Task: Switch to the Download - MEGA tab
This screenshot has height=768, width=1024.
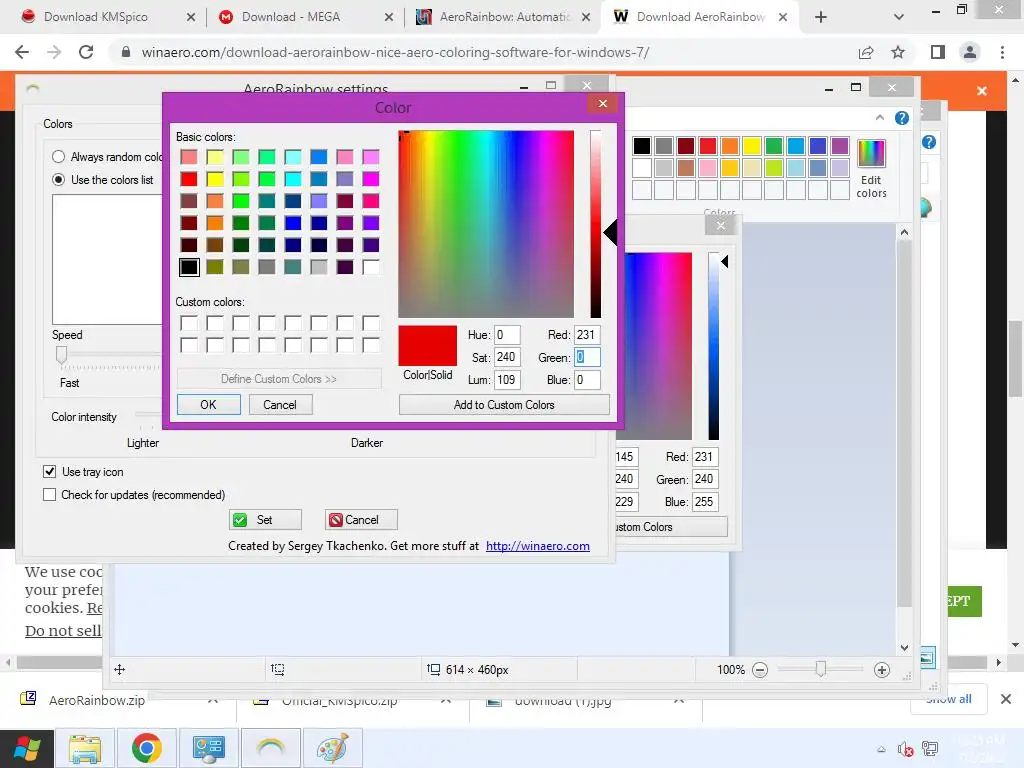Action: click(291, 17)
